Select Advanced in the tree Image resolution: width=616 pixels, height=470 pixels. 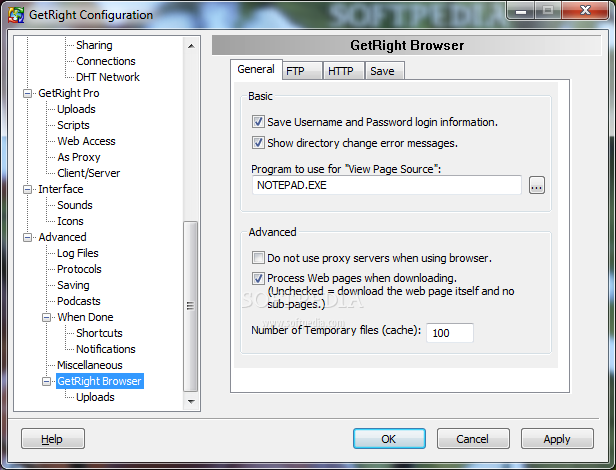point(62,237)
